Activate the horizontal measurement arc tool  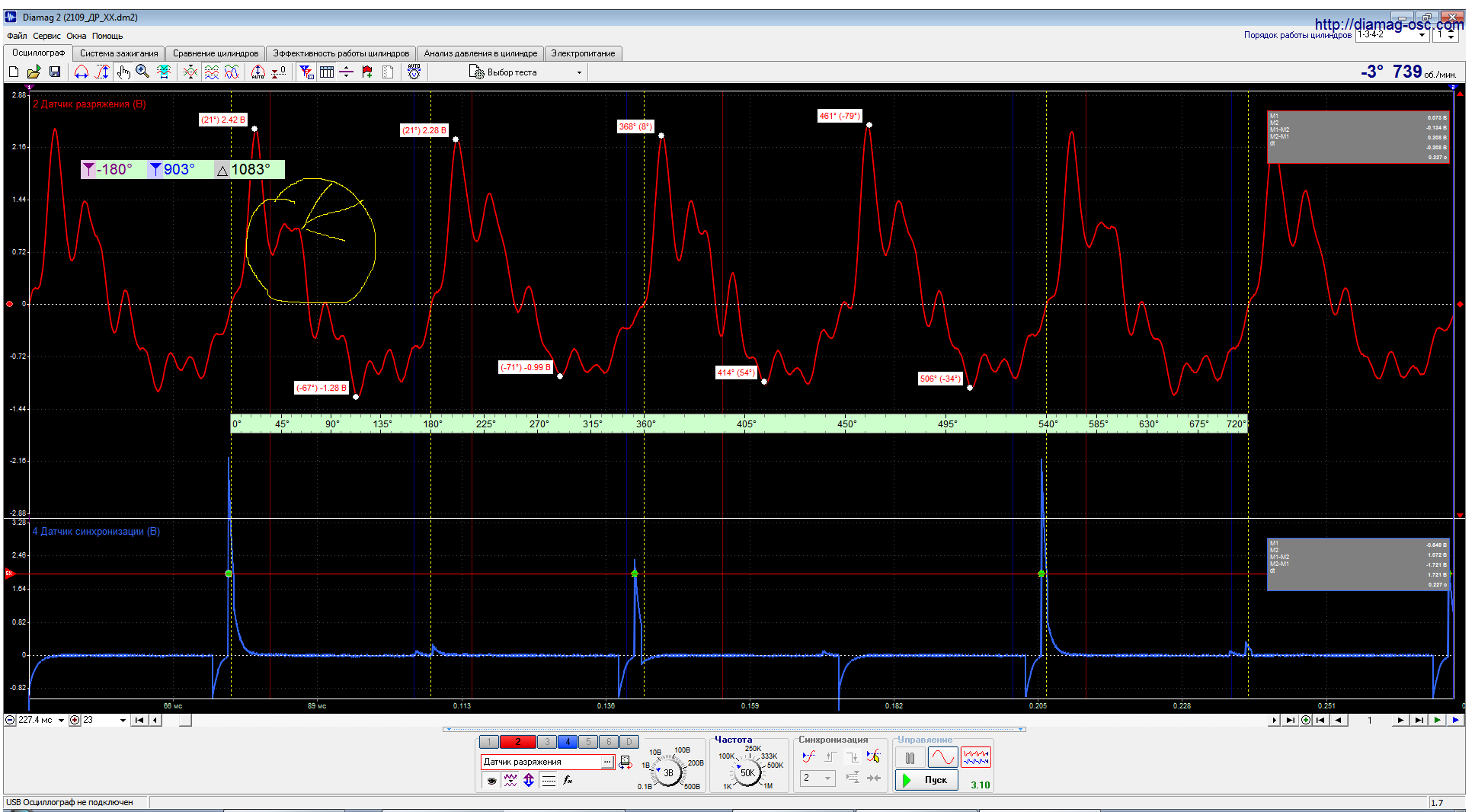pyautogui.click(x=81, y=72)
